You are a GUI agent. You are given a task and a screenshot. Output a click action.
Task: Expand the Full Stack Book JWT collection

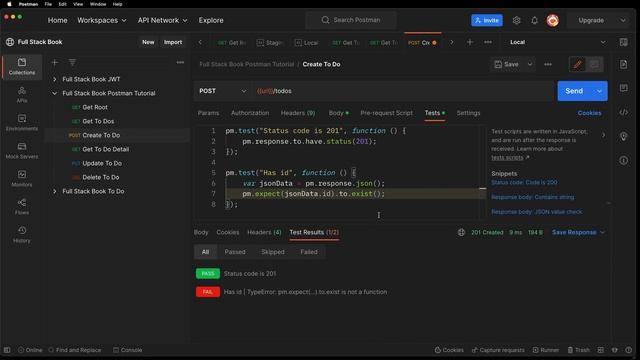55,79
